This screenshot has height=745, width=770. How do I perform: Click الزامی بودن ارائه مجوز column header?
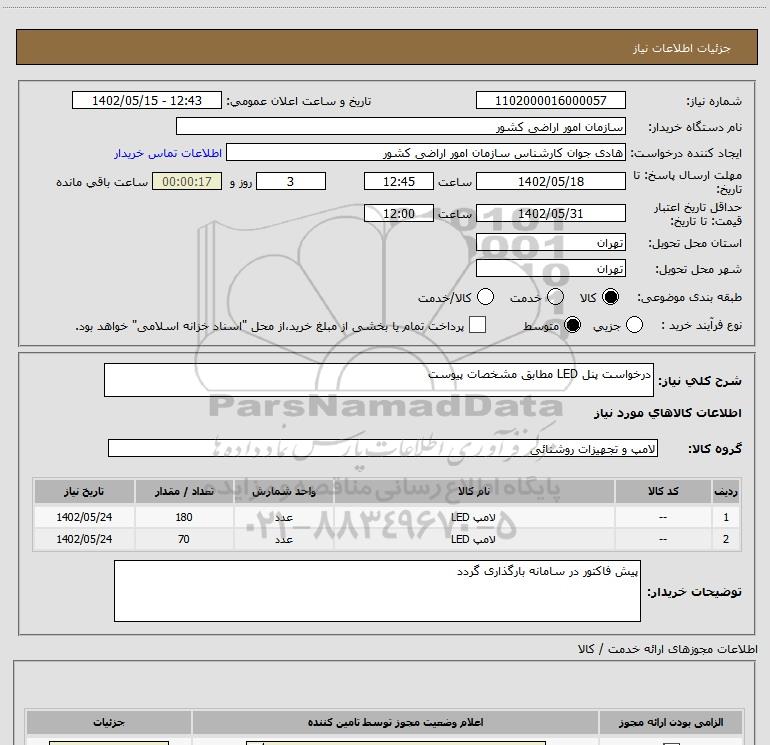(x=671, y=722)
